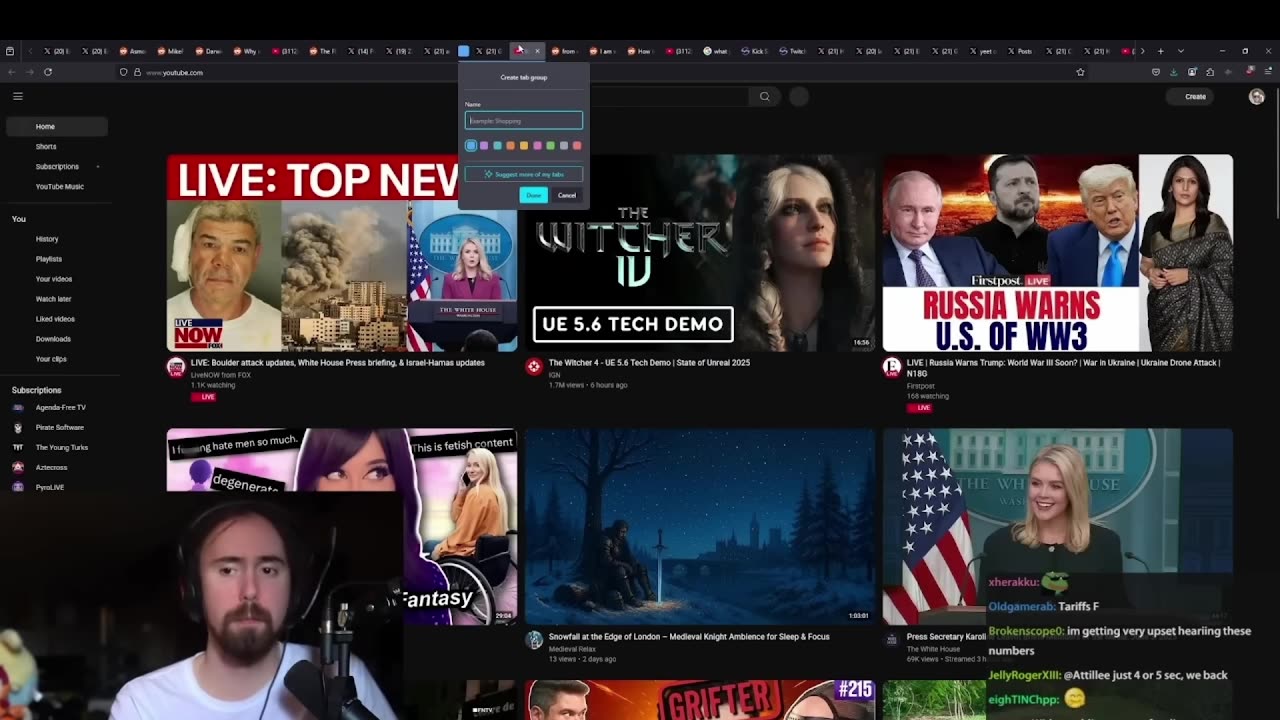The width and height of the screenshot is (1280, 720).
Task: Open LIVE Top News Boulder attack thumbnail
Action: (342, 253)
